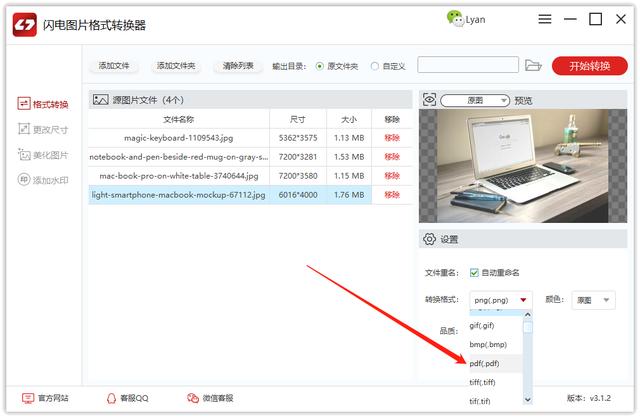Choose pdf(.pdf) from format list
640x418 pixels.
496,363
